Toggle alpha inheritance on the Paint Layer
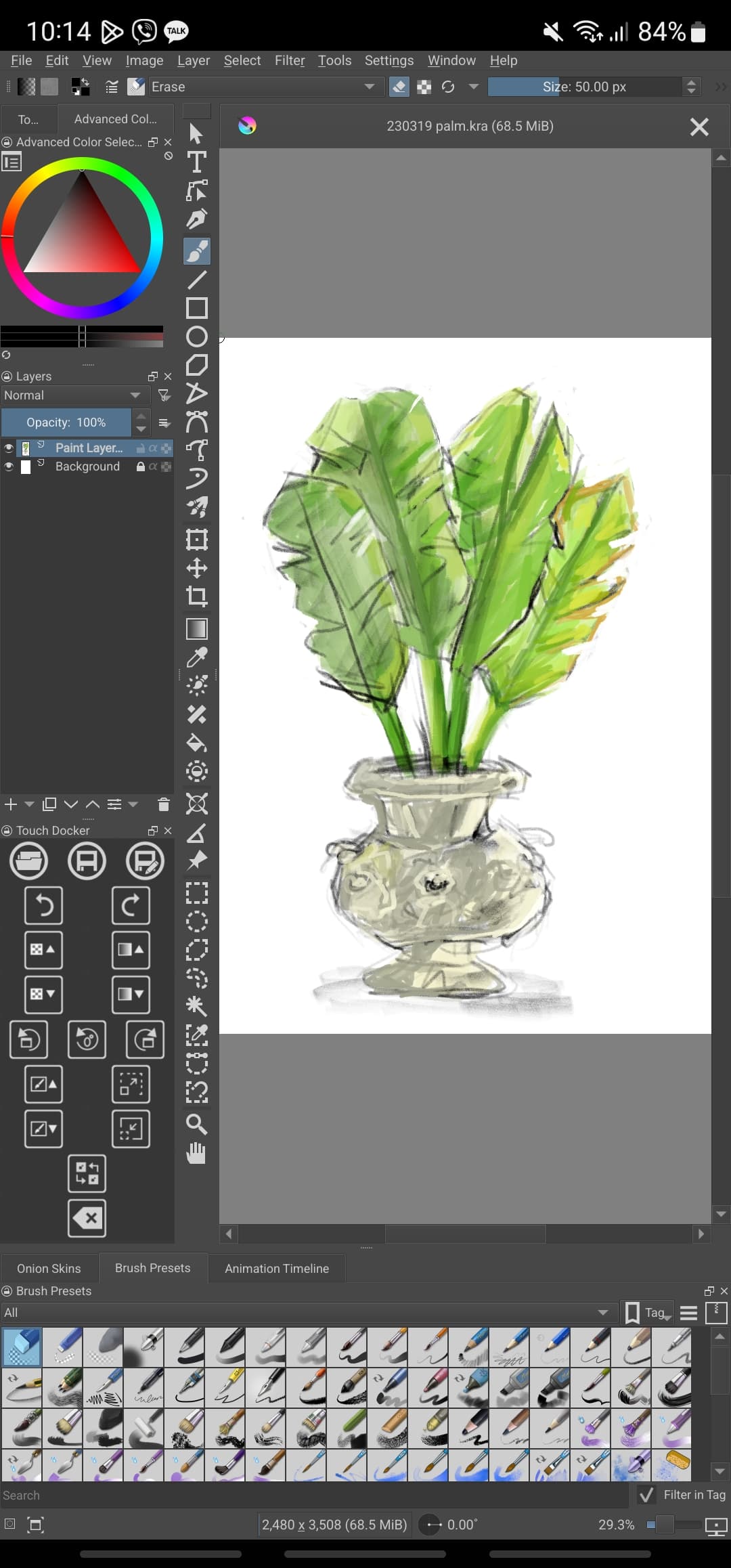Screen dimensions: 731x1568 (x=153, y=448)
